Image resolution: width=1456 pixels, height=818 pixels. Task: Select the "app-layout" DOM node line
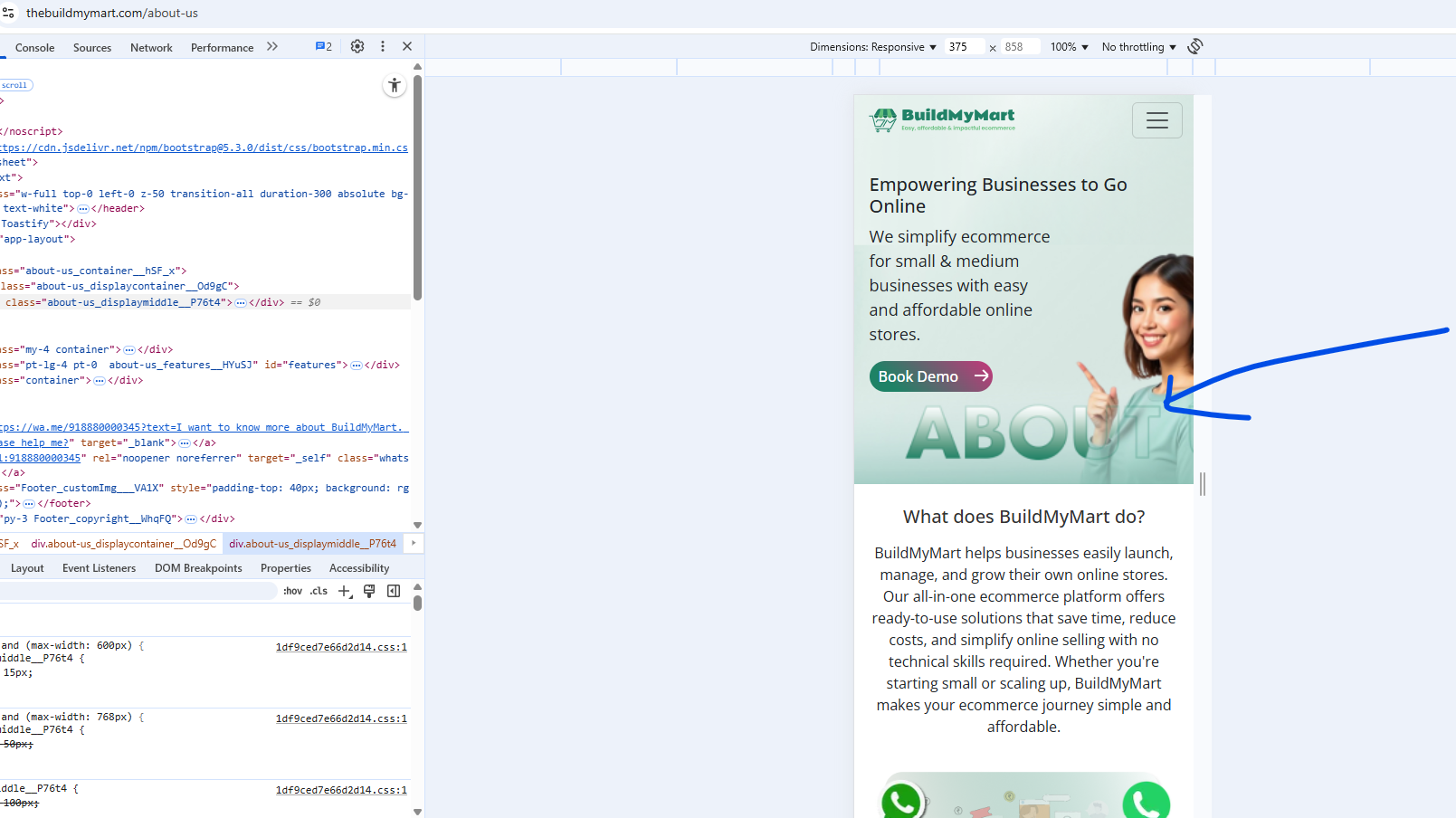(x=38, y=240)
